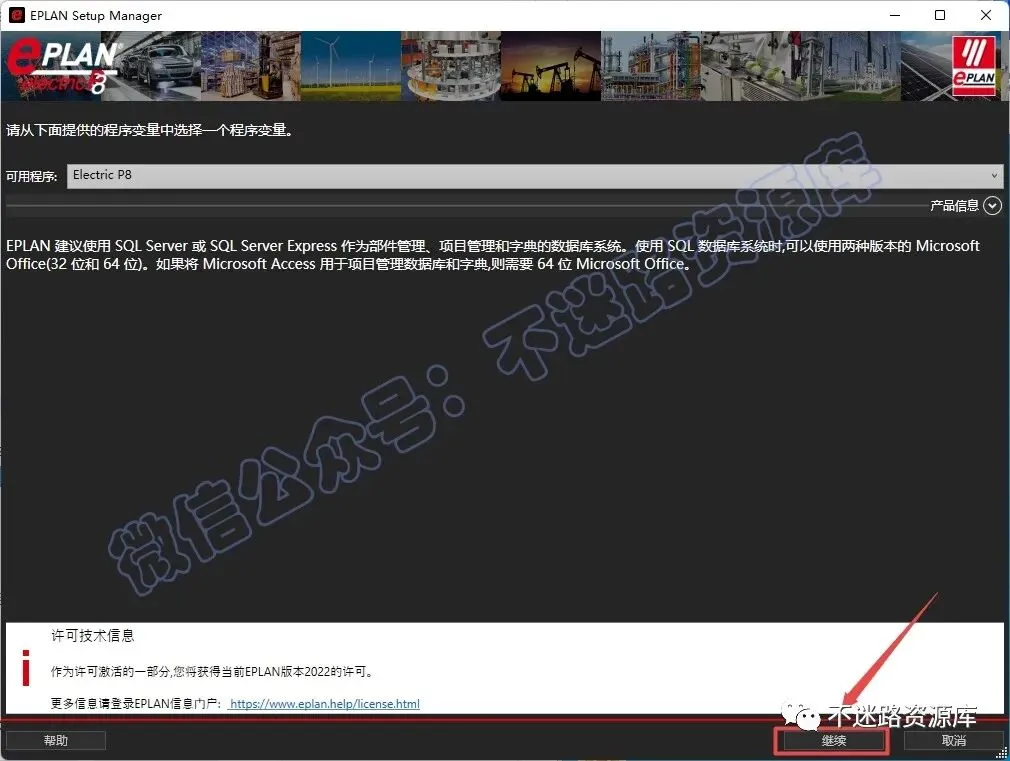
Task: Click the 继续 (Continue) button
Action: [832, 741]
